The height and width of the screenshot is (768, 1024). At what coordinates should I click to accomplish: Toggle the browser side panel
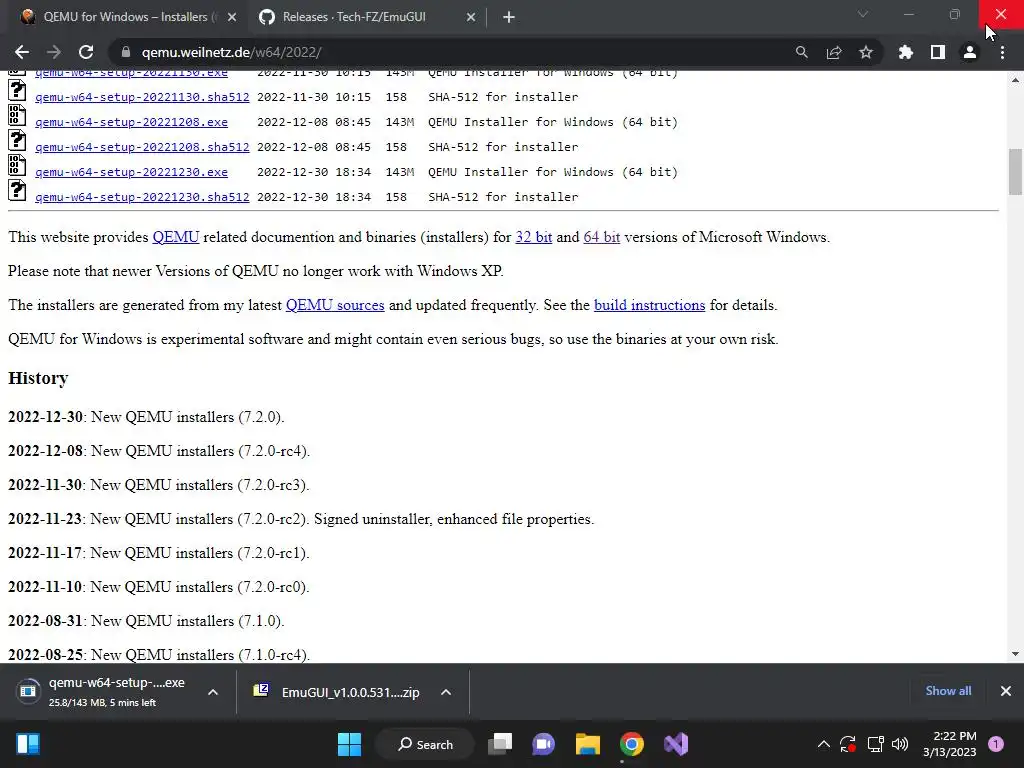coord(938,52)
